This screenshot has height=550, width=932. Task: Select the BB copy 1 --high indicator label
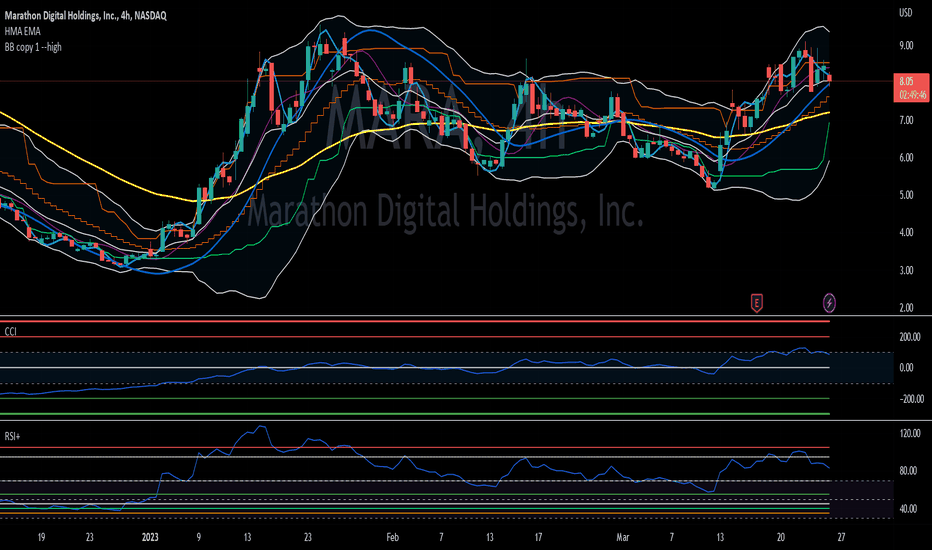(x=33, y=46)
